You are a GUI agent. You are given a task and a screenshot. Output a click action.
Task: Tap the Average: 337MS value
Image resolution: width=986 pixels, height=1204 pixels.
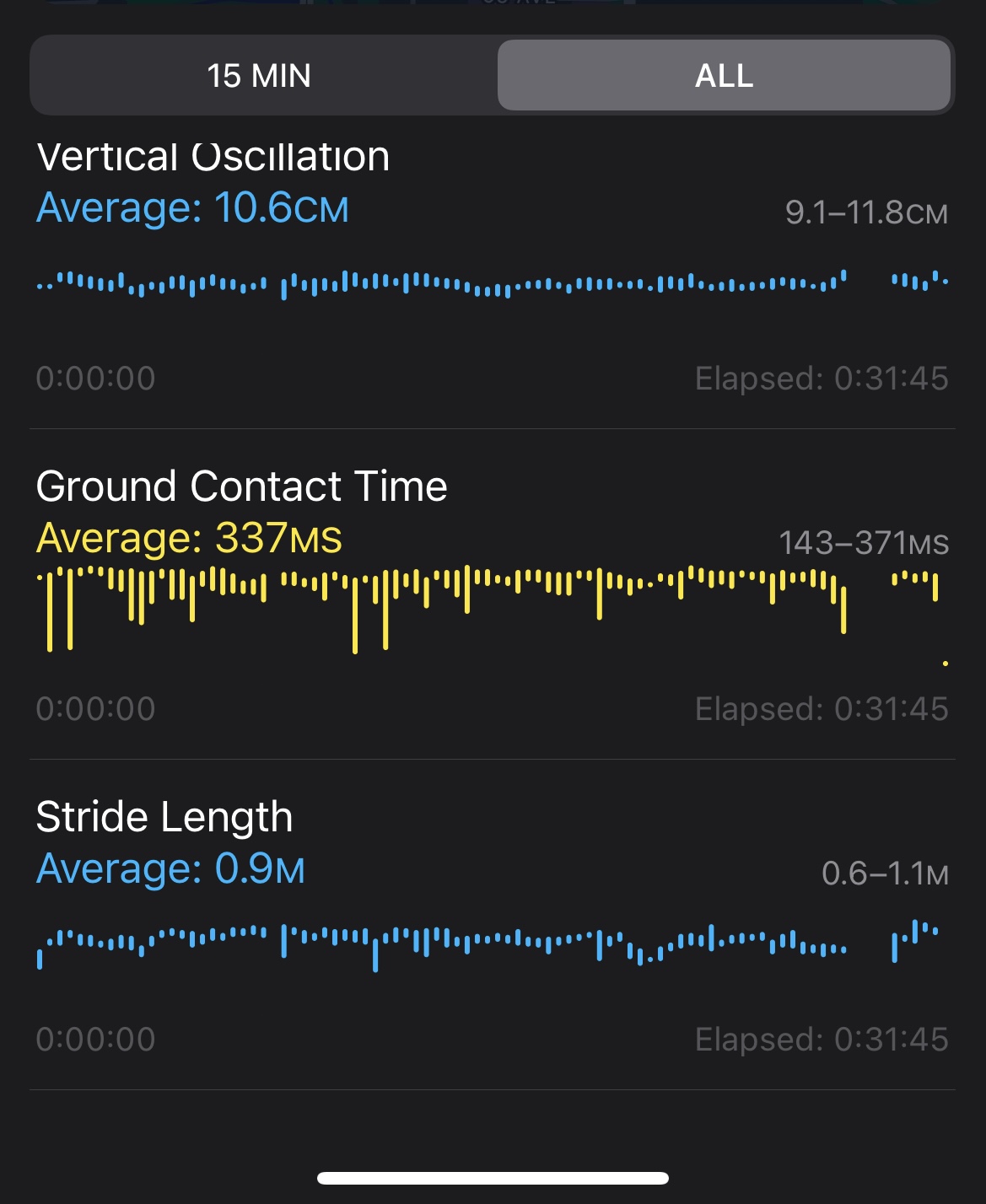tap(189, 538)
